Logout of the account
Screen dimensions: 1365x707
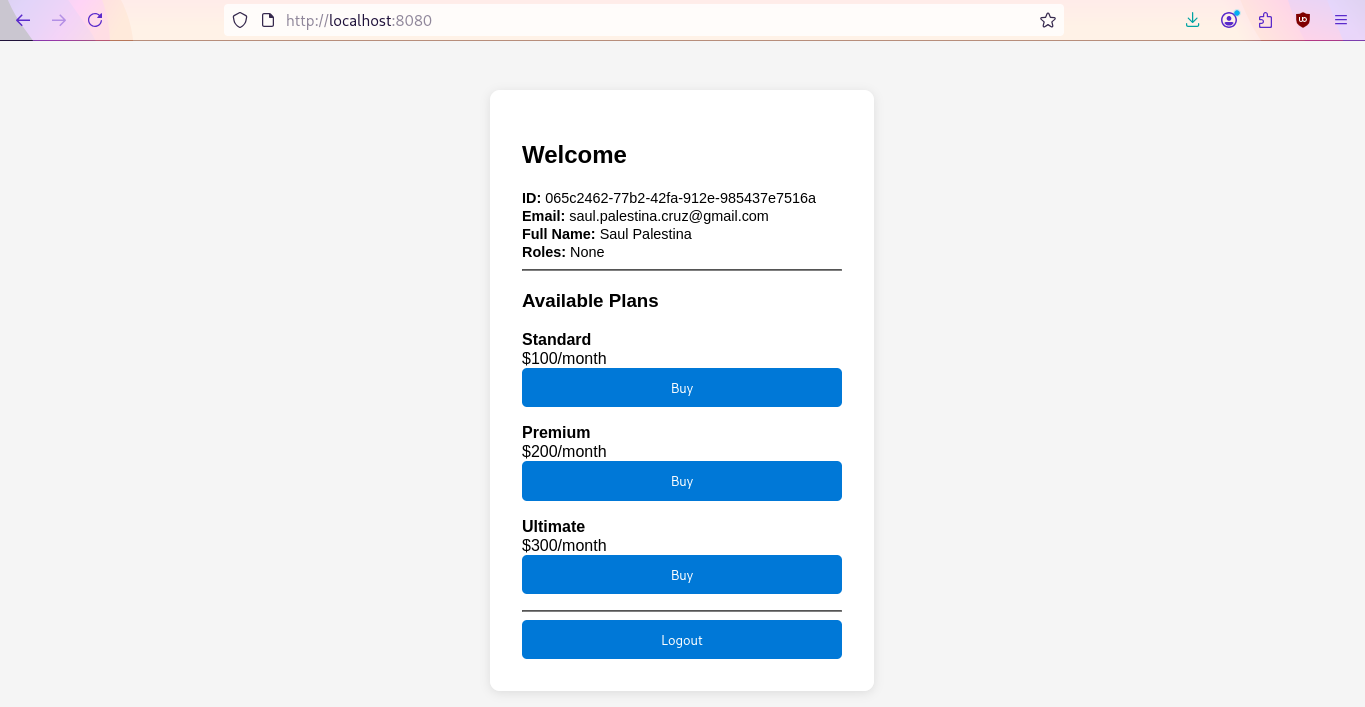pos(681,639)
